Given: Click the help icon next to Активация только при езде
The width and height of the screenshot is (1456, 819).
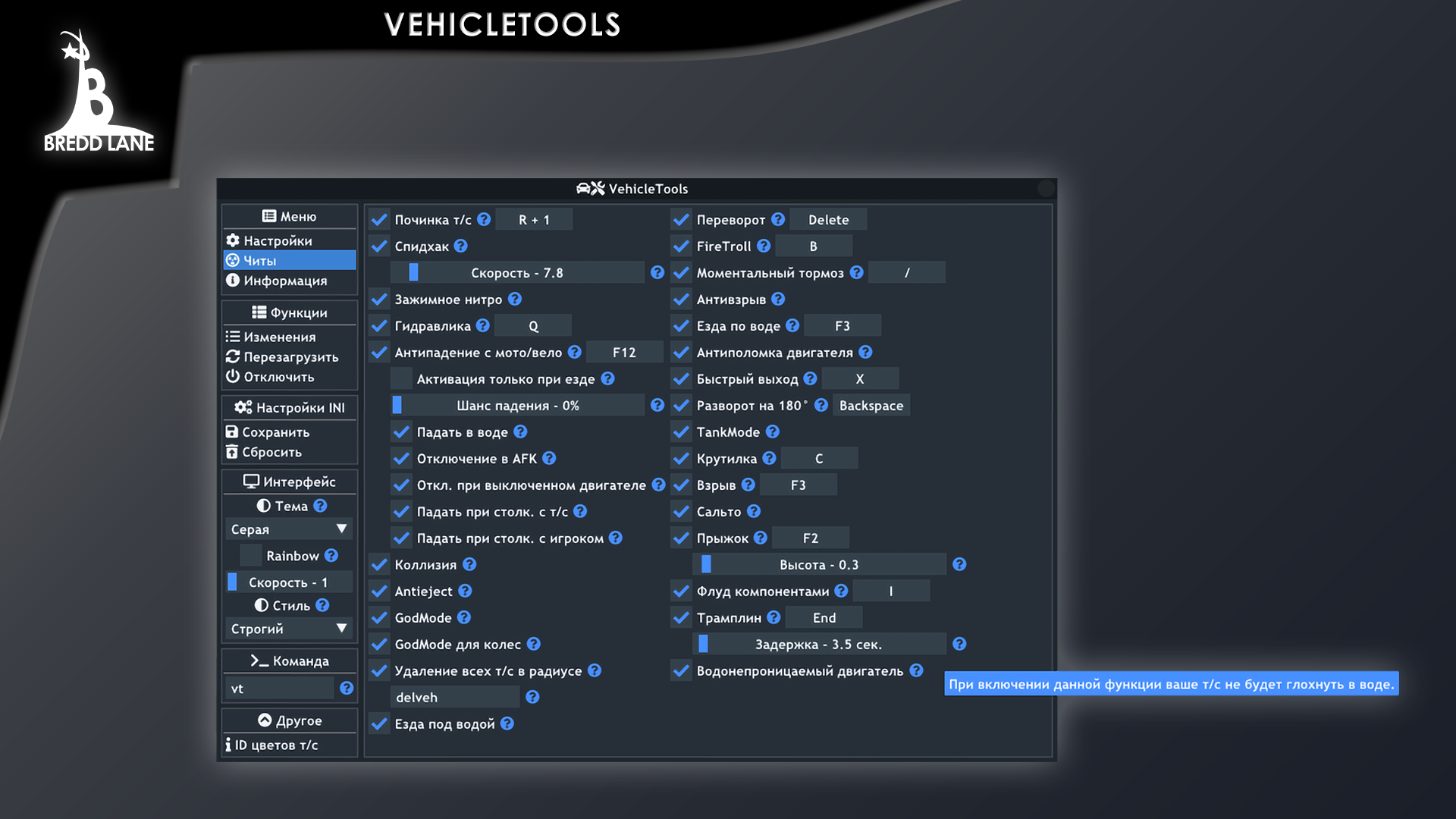Looking at the screenshot, I should click(607, 378).
